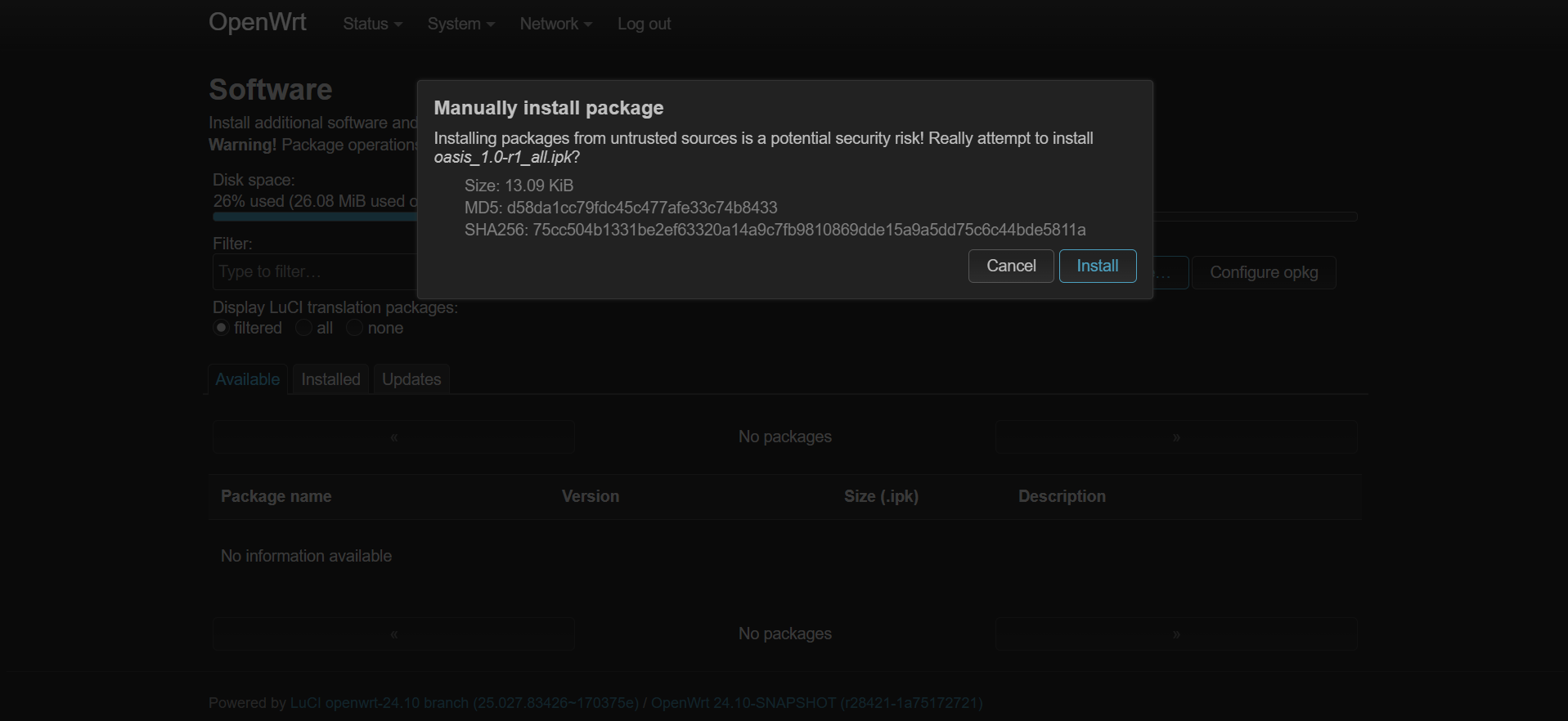Go to previous page in bottom pager
Viewport: 1568px width, 721px height.
pos(393,634)
